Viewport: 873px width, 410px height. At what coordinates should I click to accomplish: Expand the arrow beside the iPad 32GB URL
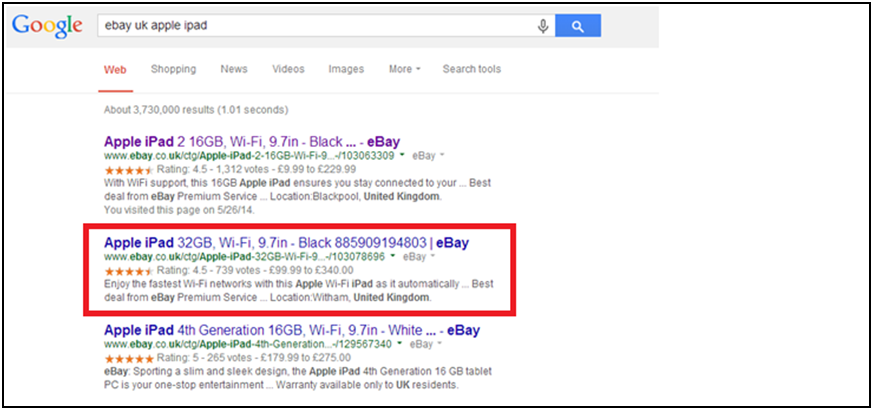pos(393,257)
